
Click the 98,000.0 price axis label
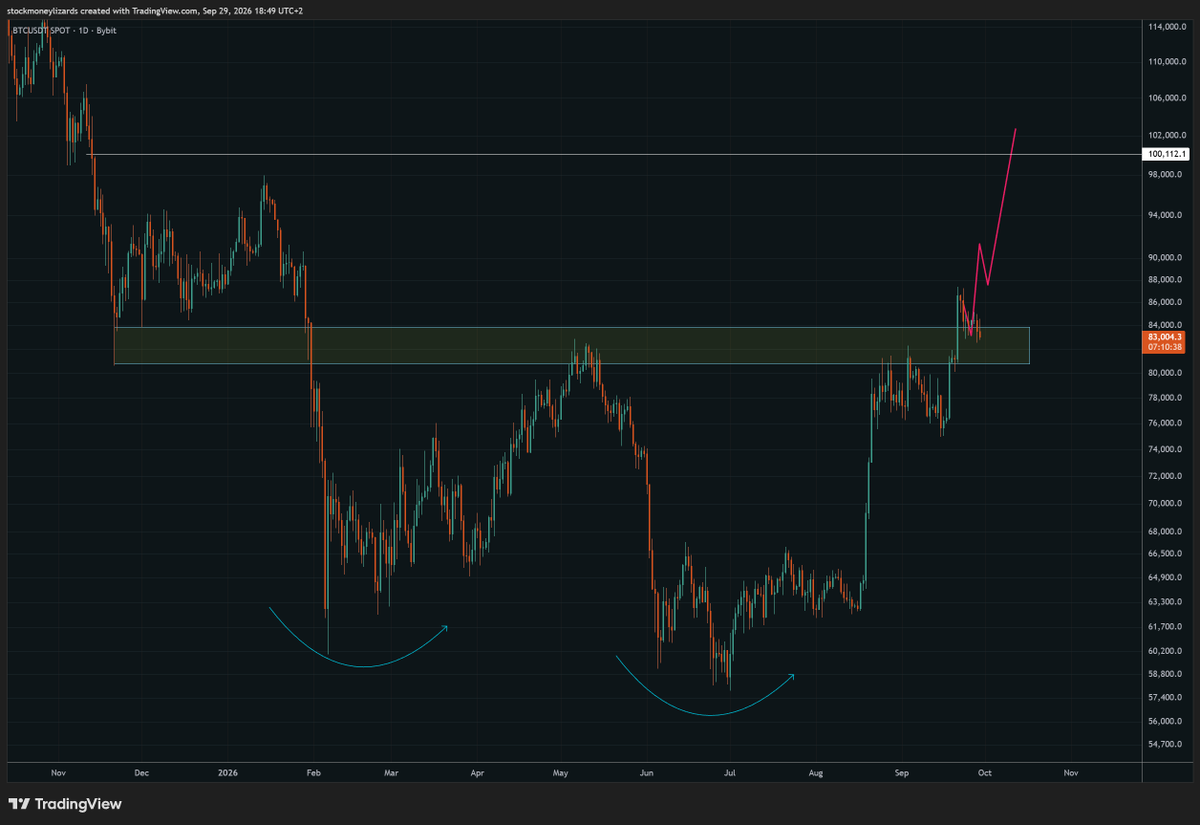click(1167, 175)
